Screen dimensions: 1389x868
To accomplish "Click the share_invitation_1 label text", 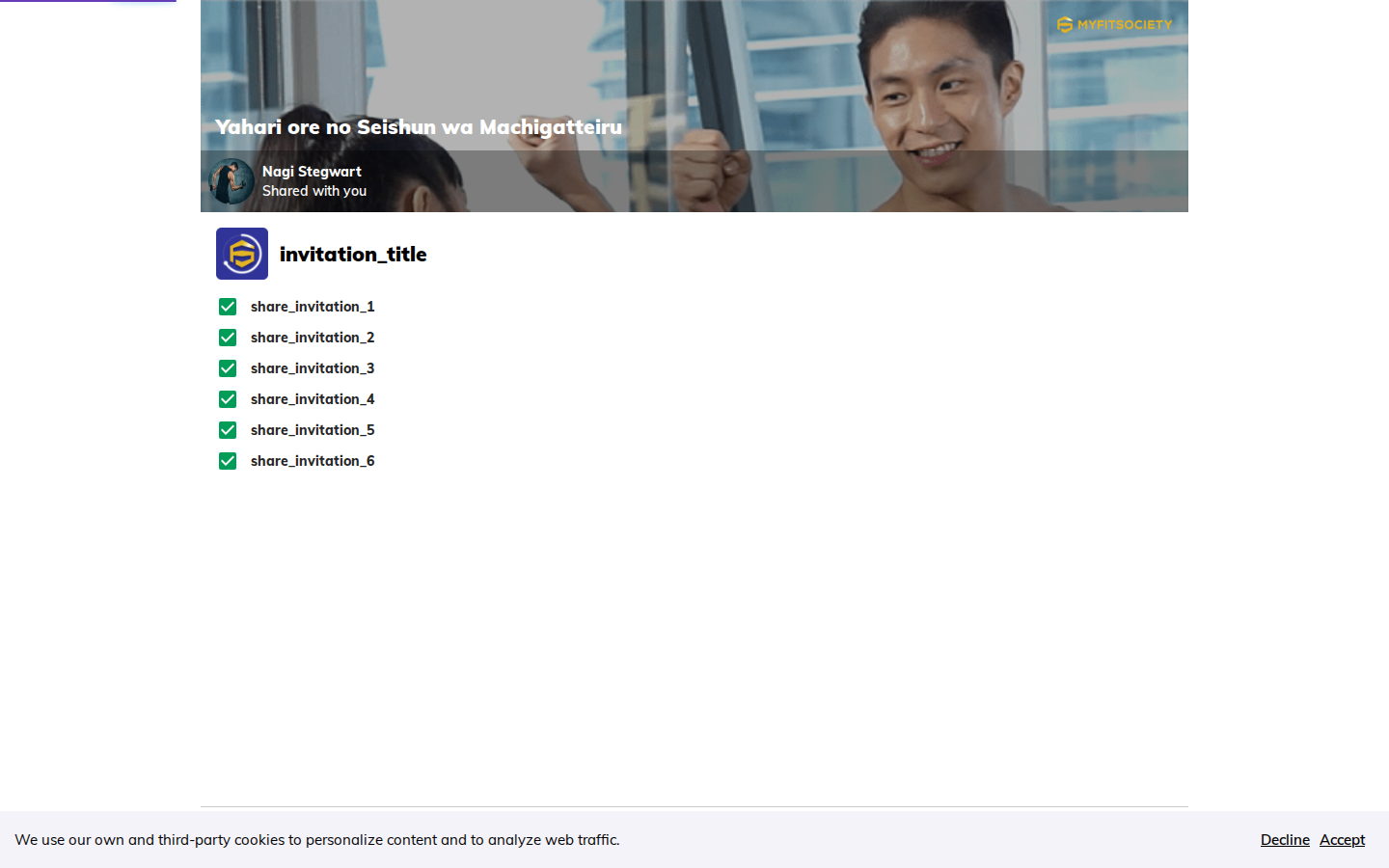I will (313, 307).
